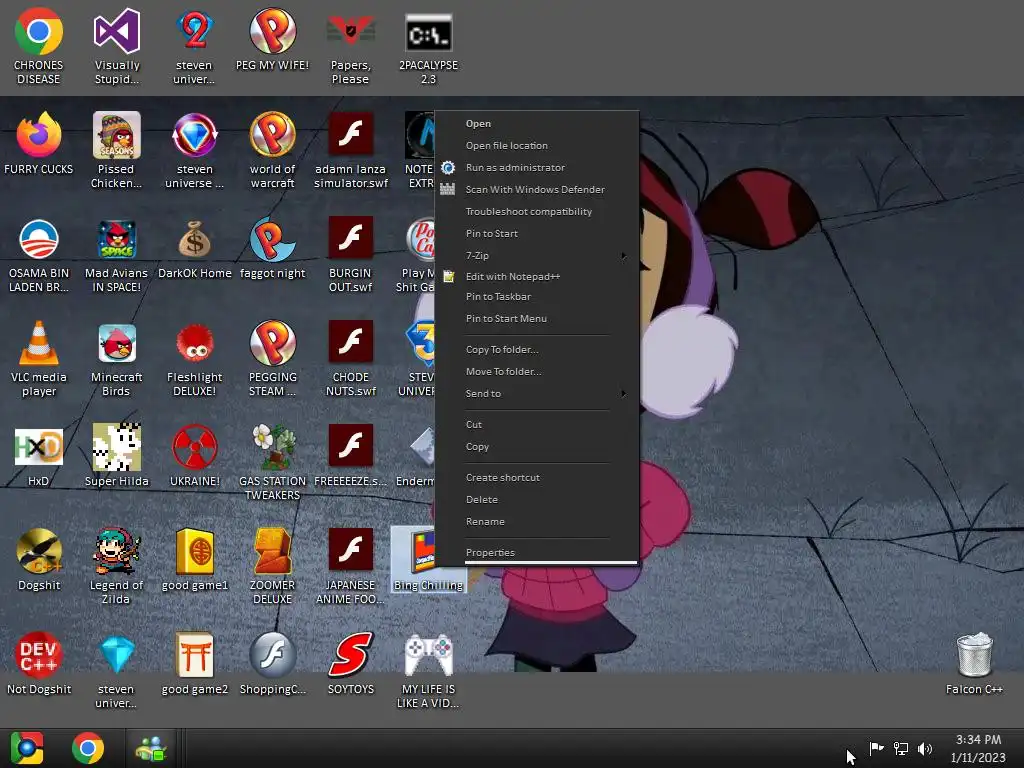
Task: Choose Pin to Start Menu
Action: (x=537, y=319)
